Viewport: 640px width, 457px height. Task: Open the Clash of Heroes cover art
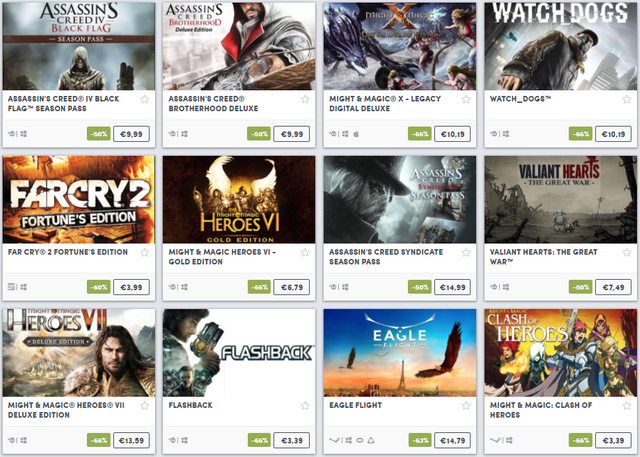pos(561,353)
